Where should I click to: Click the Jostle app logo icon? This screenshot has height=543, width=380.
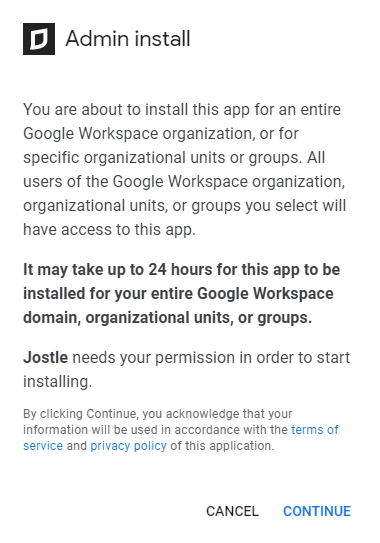click(39, 39)
